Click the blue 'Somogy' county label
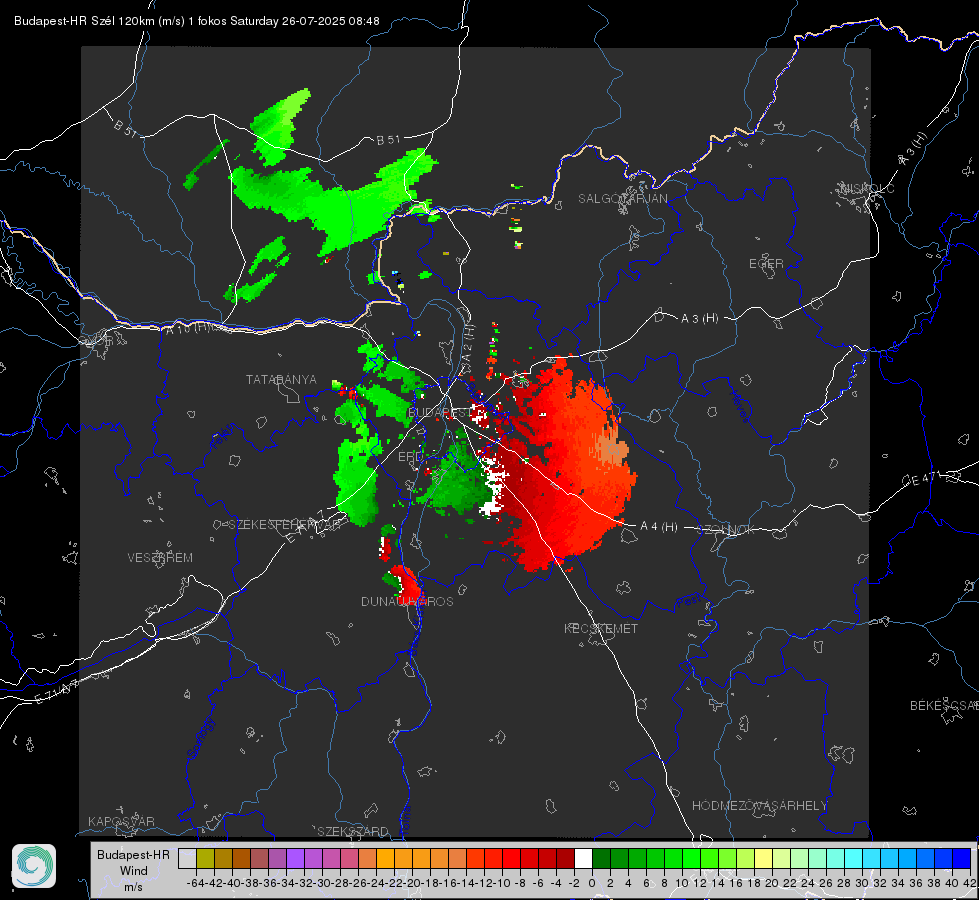979x900 pixels. [x=201, y=738]
